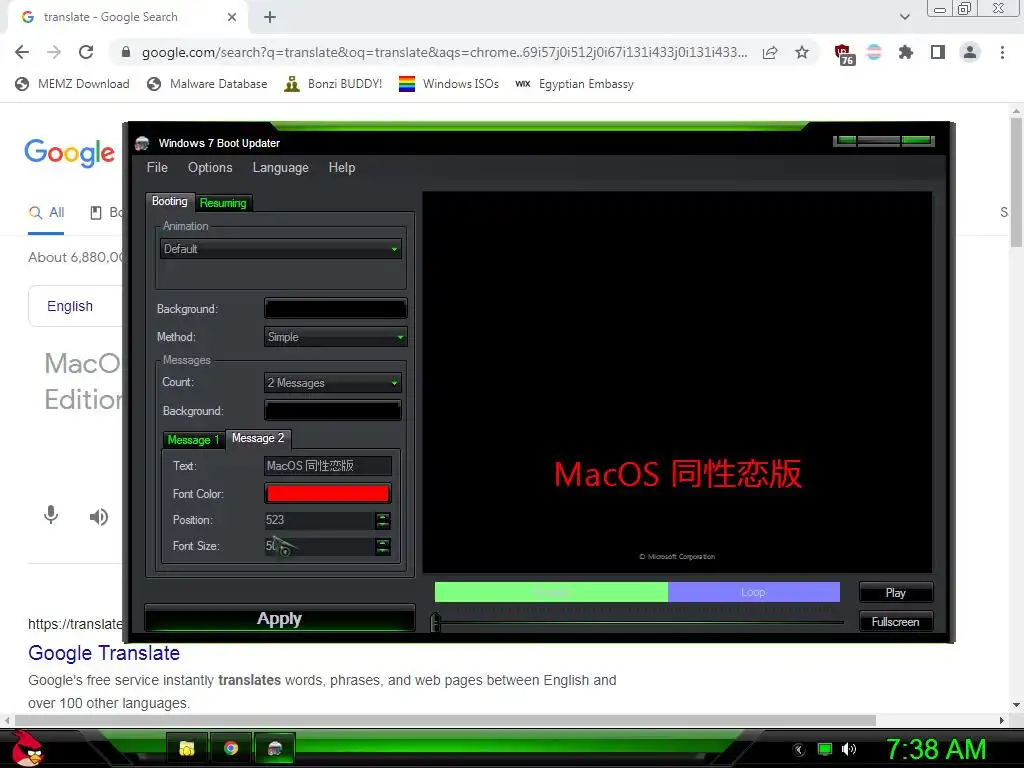Click the Google logo
Image resolution: width=1024 pixels, height=768 pixels.
[x=70, y=153]
